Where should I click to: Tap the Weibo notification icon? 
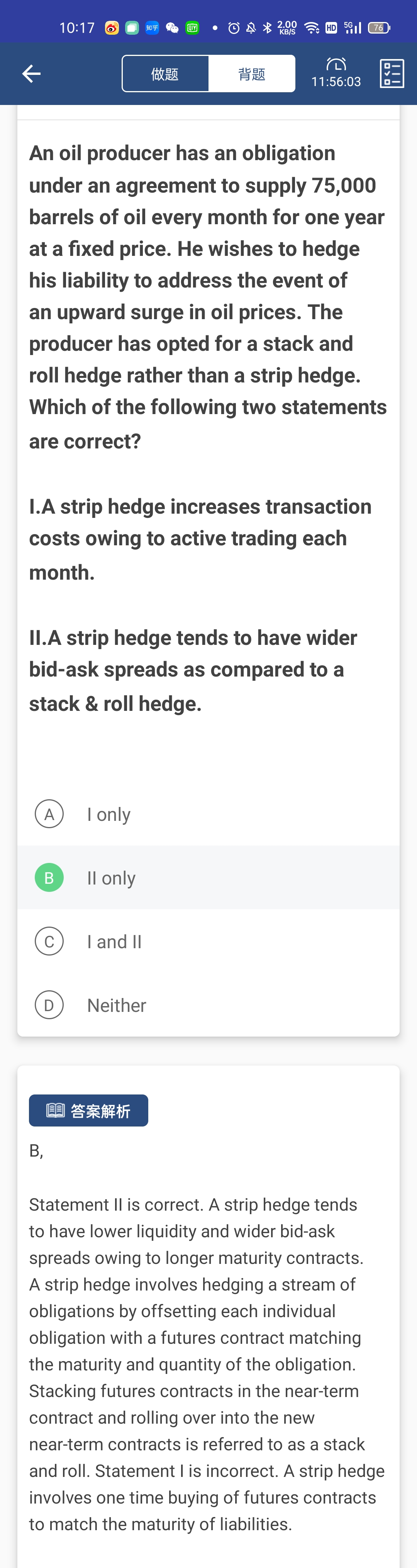pyautogui.click(x=112, y=28)
